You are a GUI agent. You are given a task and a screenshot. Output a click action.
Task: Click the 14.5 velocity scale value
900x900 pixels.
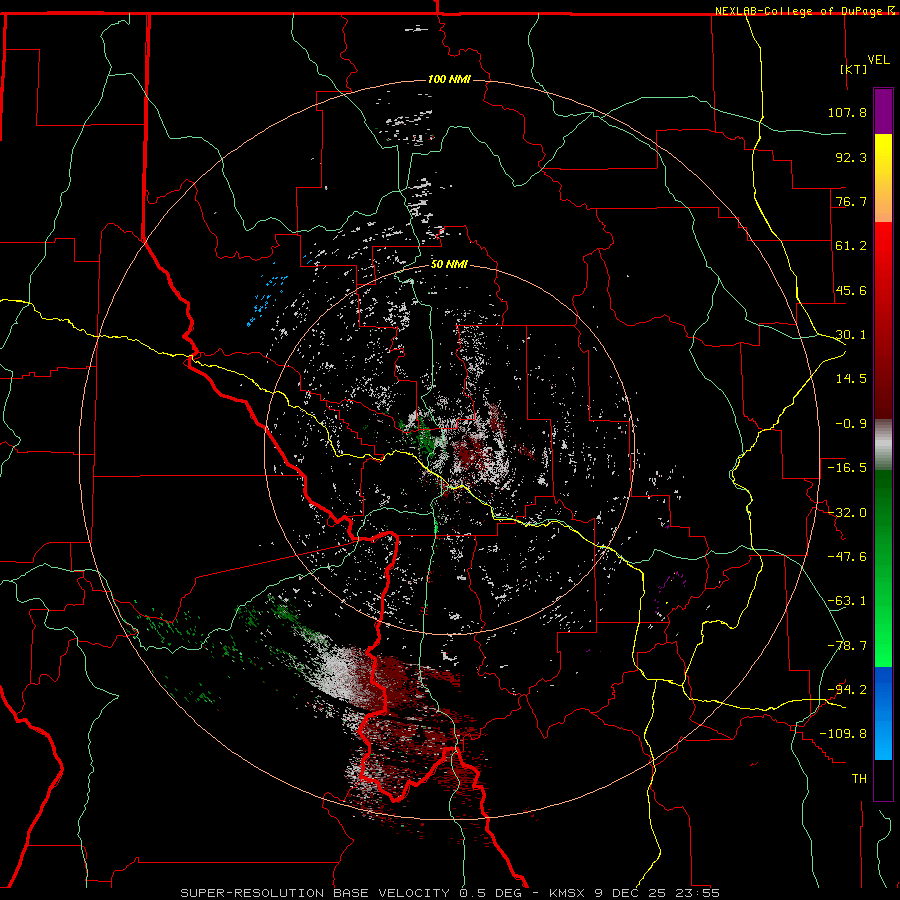(x=851, y=379)
